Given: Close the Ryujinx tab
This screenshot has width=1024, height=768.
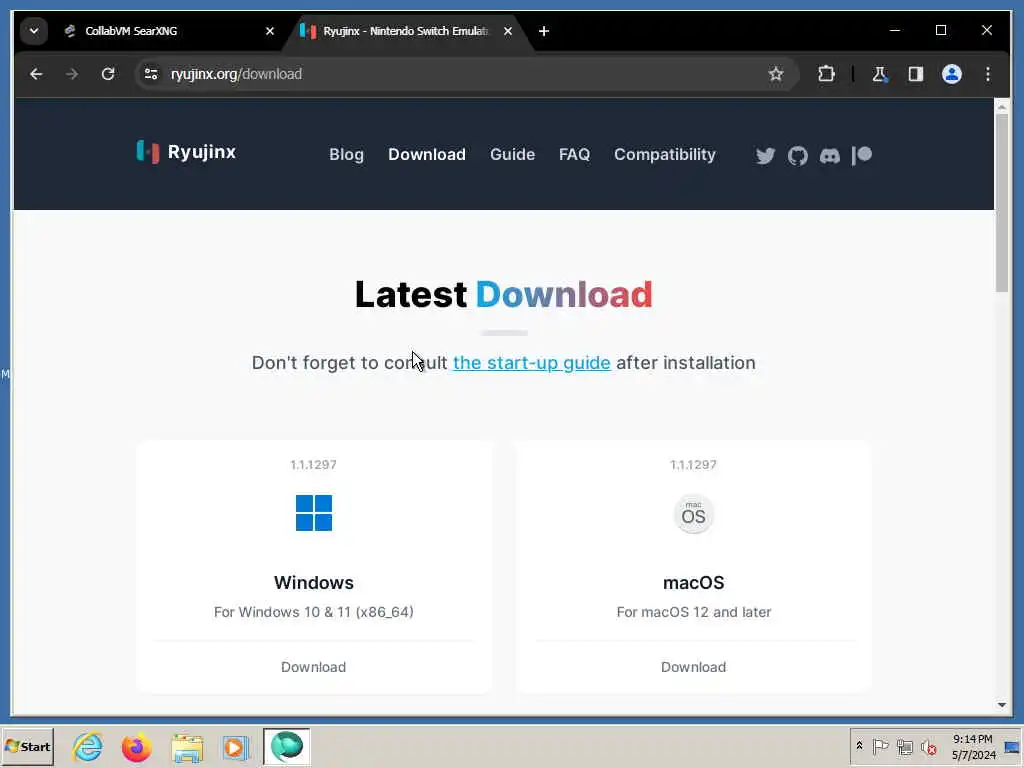Looking at the screenshot, I should [507, 31].
